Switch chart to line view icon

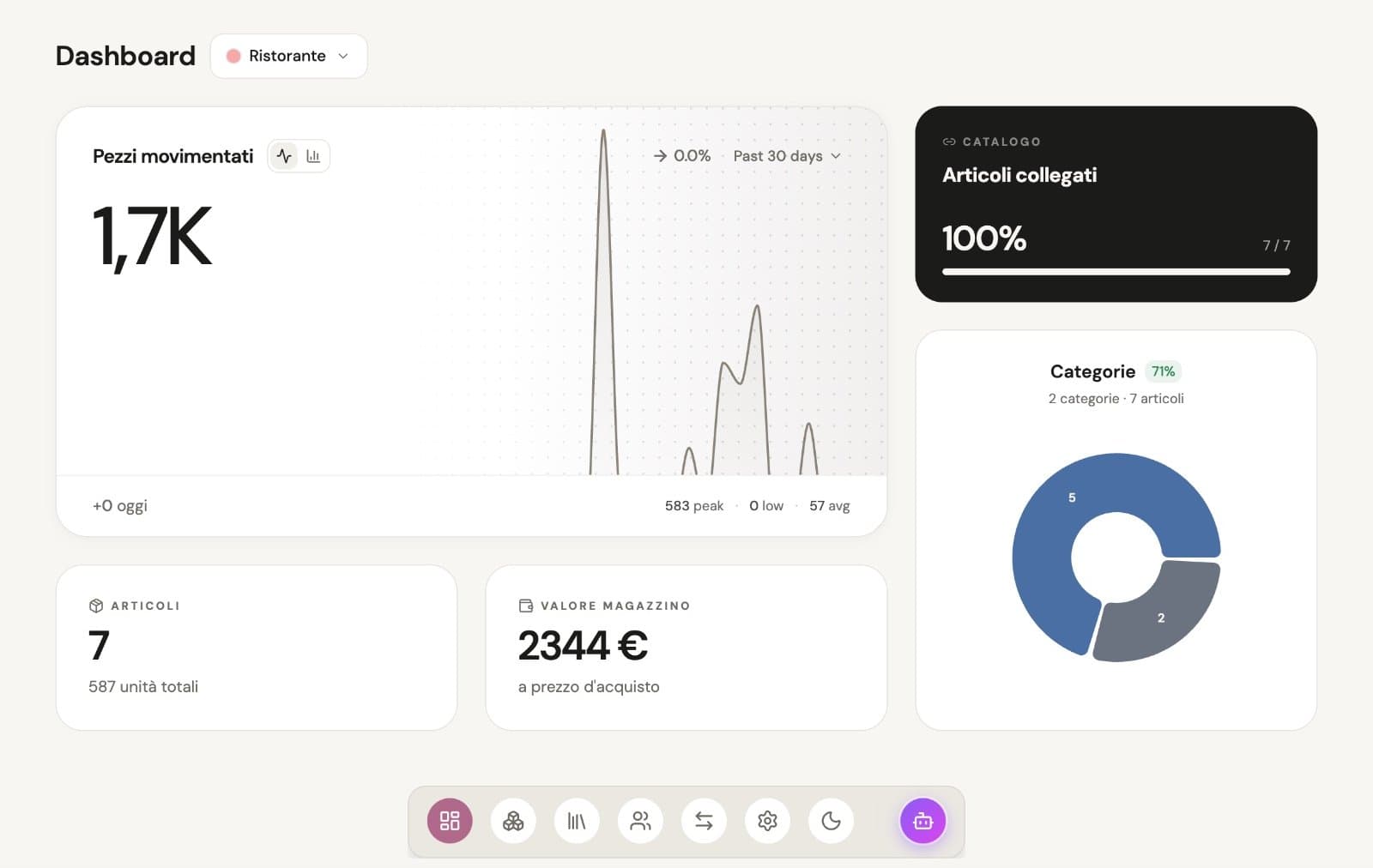(284, 156)
